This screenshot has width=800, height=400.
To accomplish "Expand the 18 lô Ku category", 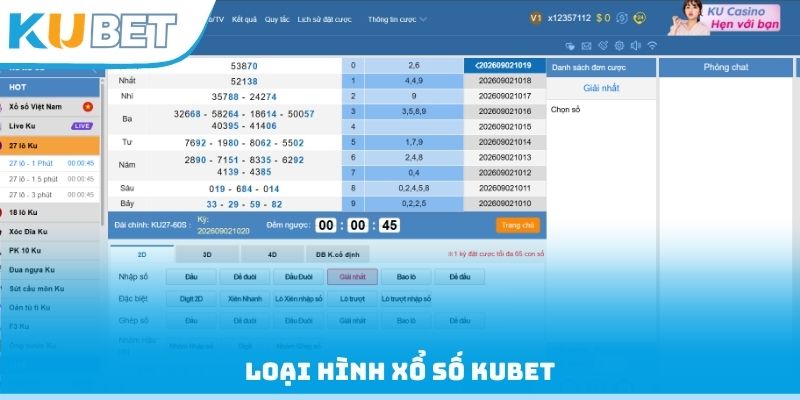I will [x=49, y=212].
